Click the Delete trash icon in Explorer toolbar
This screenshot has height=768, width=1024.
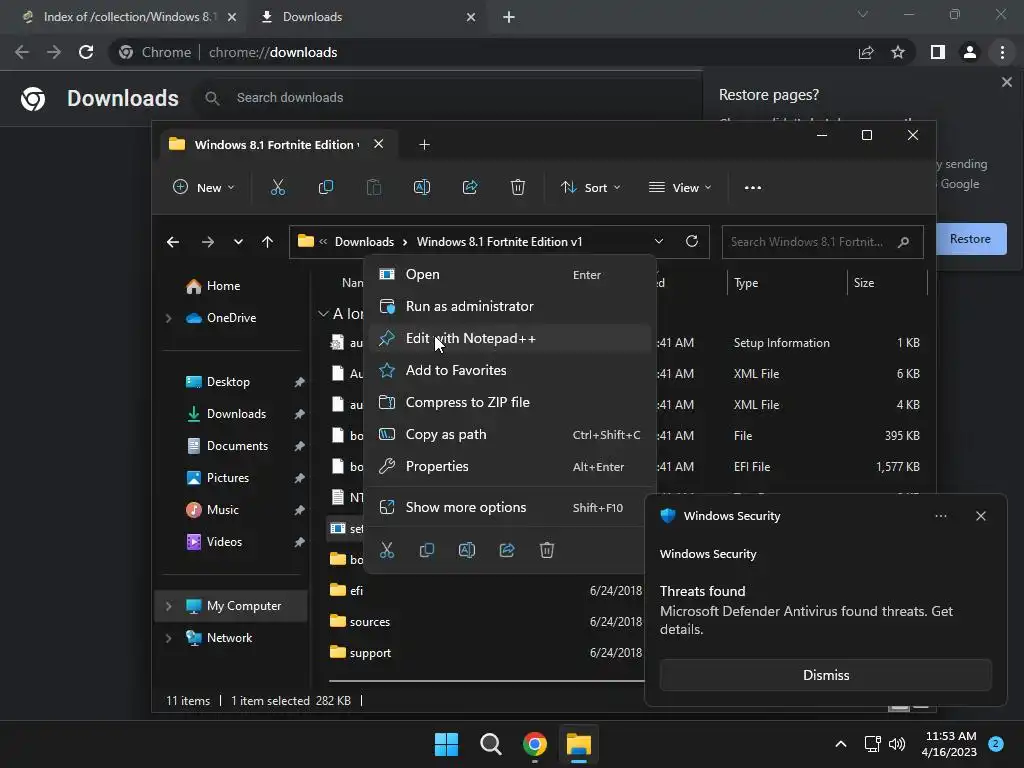518,187
